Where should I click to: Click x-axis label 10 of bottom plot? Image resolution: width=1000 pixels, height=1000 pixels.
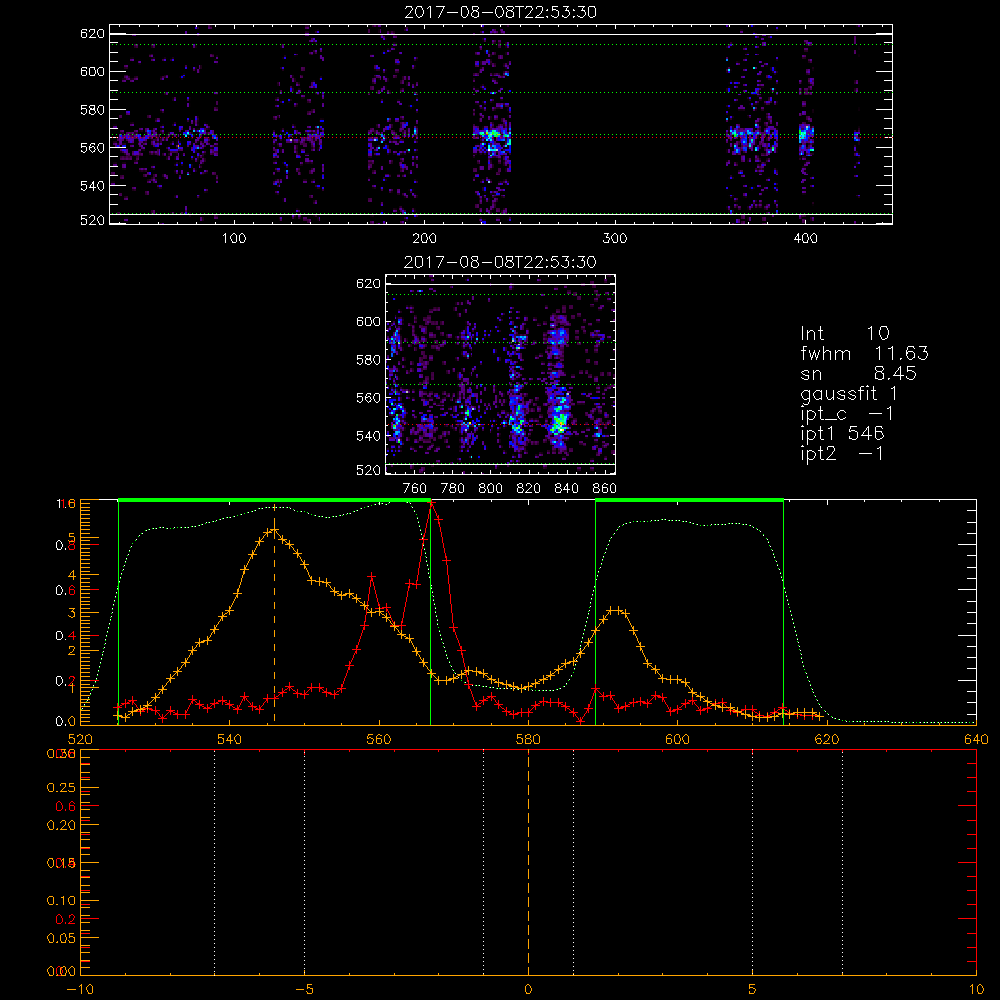976,990
